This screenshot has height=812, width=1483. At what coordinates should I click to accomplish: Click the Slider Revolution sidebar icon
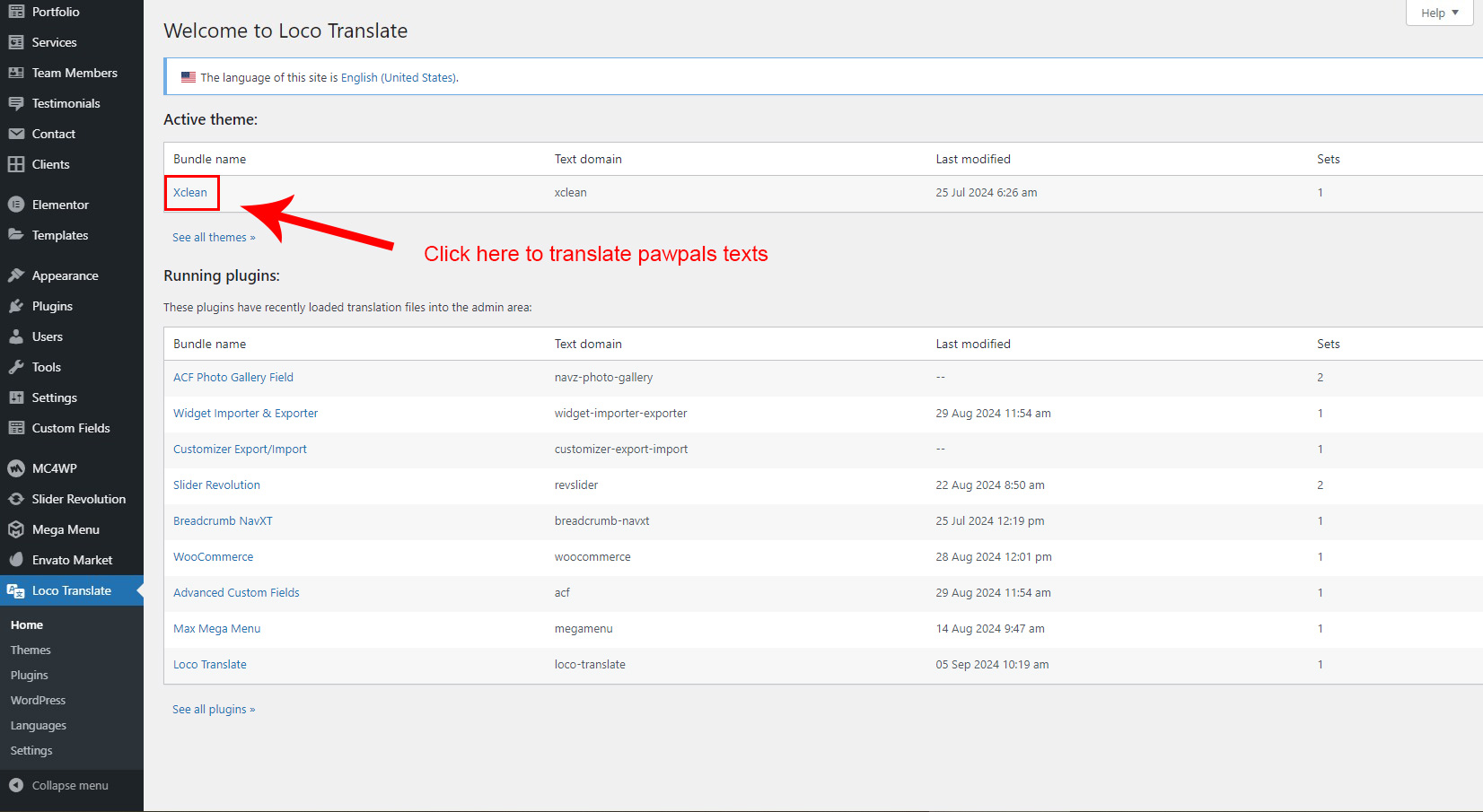click(x=16, y=499)
